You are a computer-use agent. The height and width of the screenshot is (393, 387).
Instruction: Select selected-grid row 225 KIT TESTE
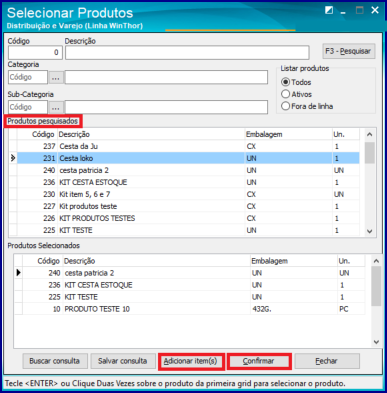click(194, 297)
